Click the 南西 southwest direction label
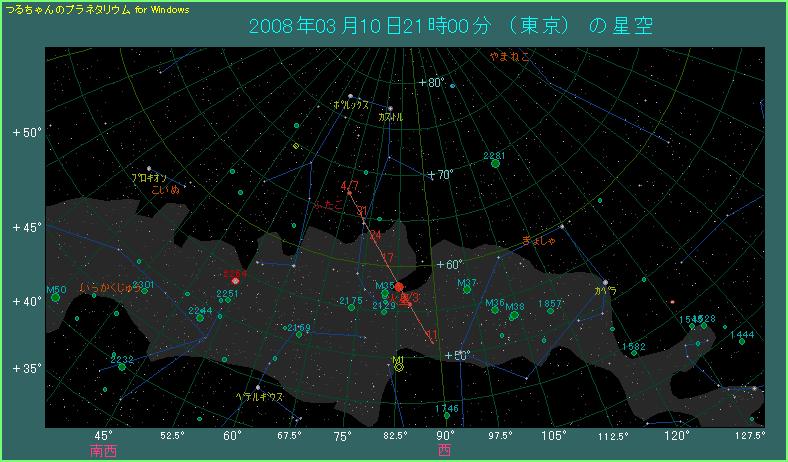The width and height of the screenshot is (788, 462). (103, 450)
